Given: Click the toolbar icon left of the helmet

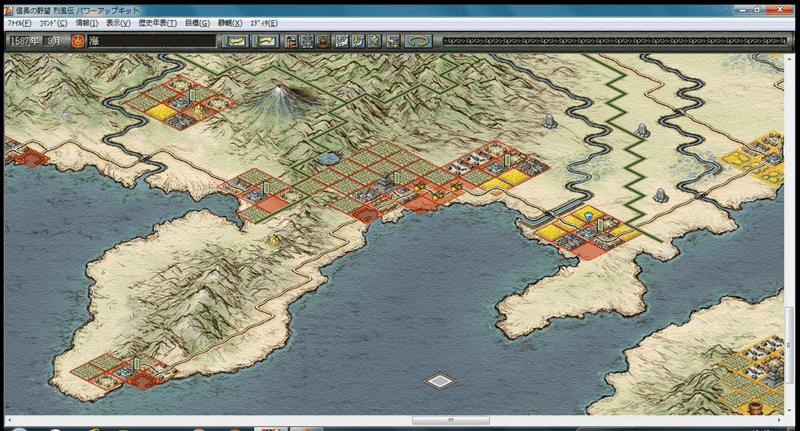Looking at the screenshot, I should click(x=307, y=41).
